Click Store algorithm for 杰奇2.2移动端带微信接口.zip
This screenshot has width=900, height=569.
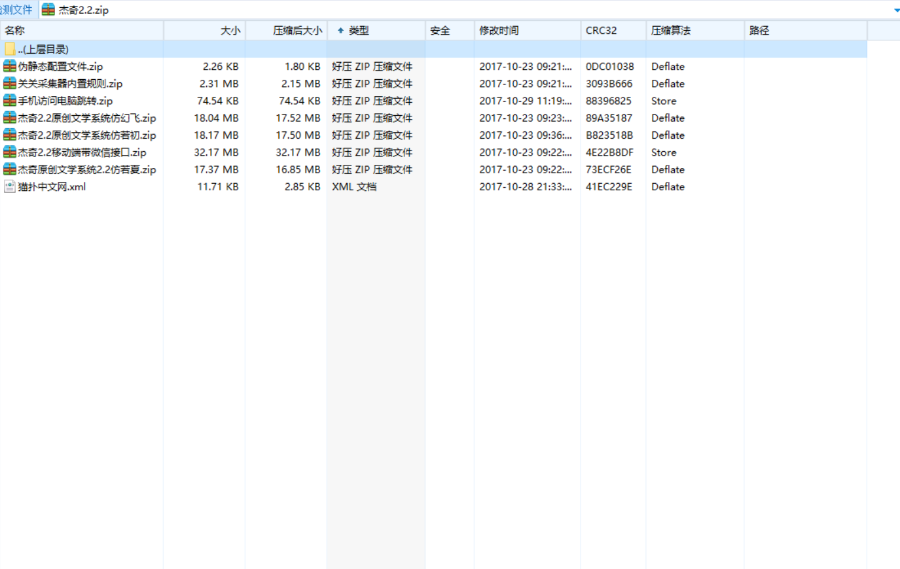click(x=664, y=153)
